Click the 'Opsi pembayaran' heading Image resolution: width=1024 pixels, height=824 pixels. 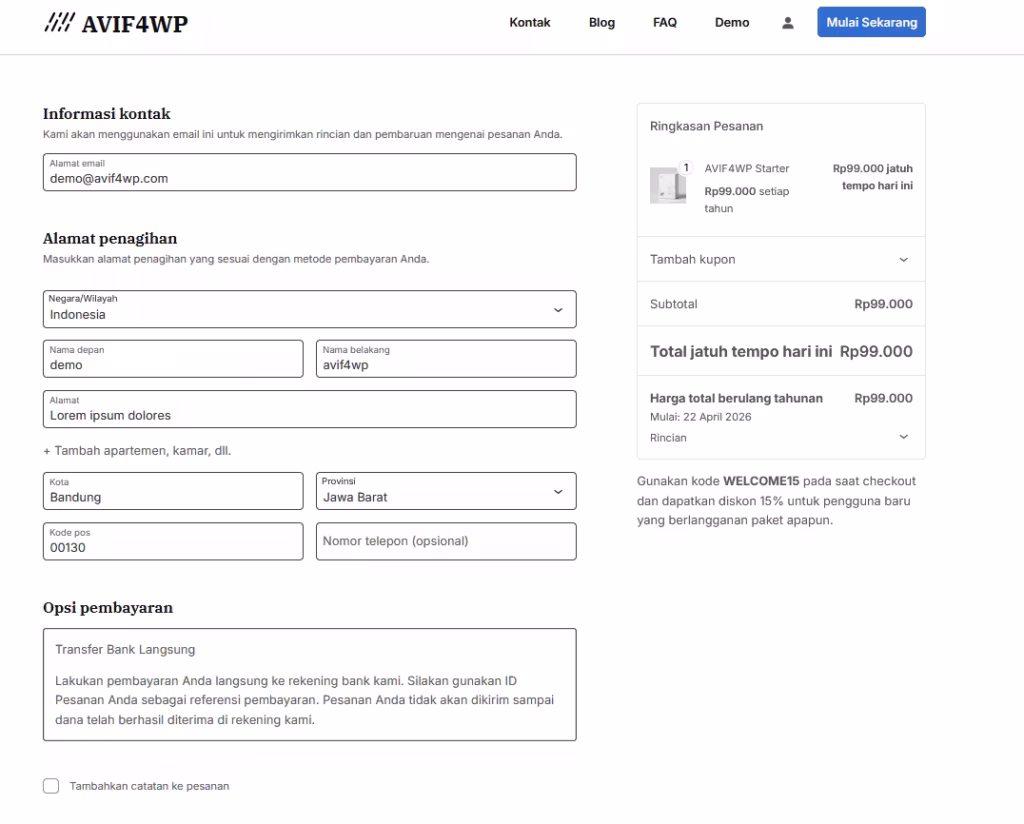pyautogui.click(x=108, y=608)
